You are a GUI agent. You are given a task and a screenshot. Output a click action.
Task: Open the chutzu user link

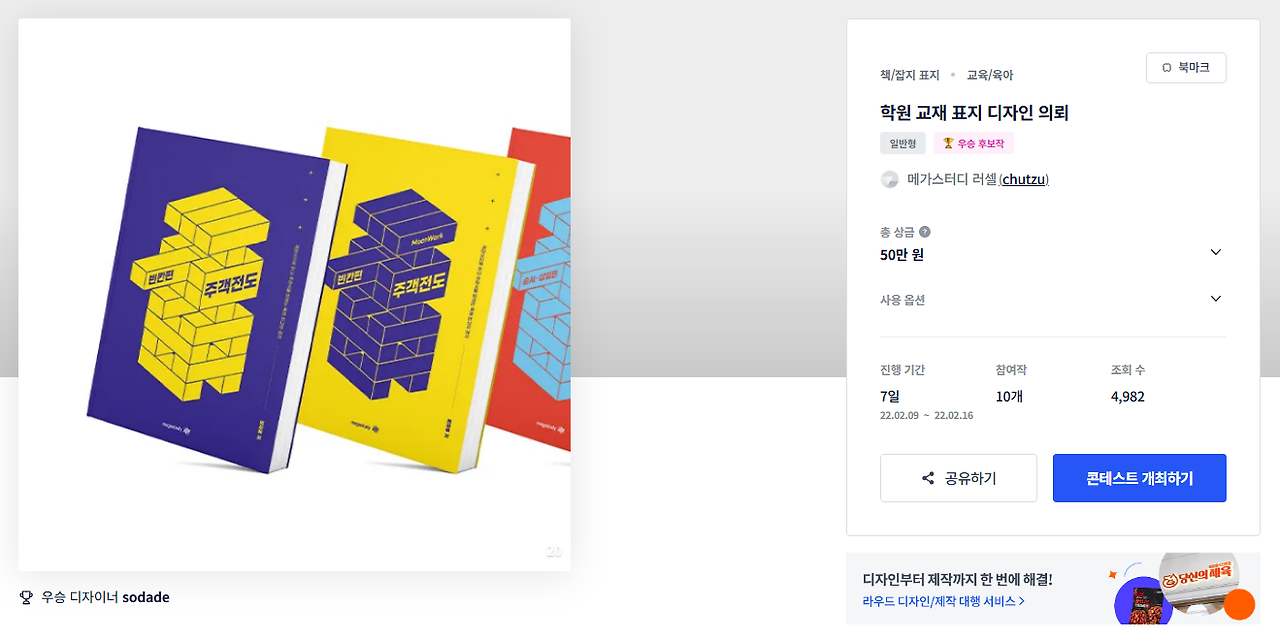(1025, 180)
